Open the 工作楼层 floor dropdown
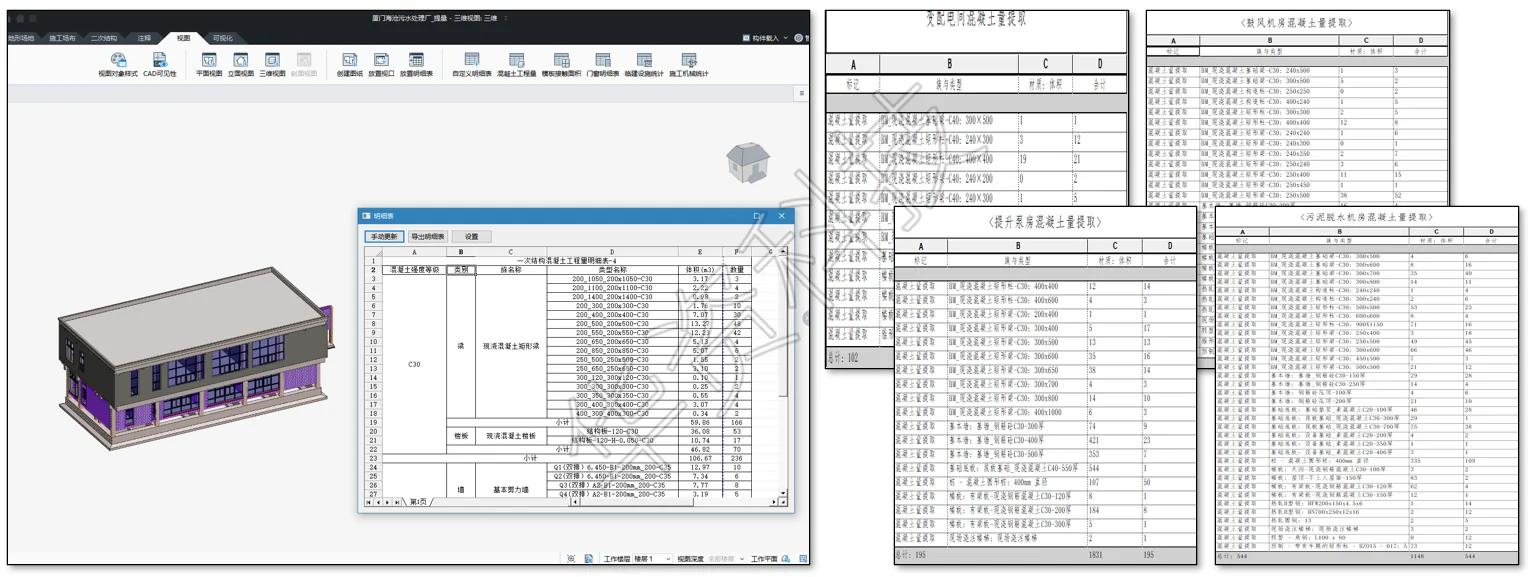Viewport: 1531px width, 577px height. point(652,559)
